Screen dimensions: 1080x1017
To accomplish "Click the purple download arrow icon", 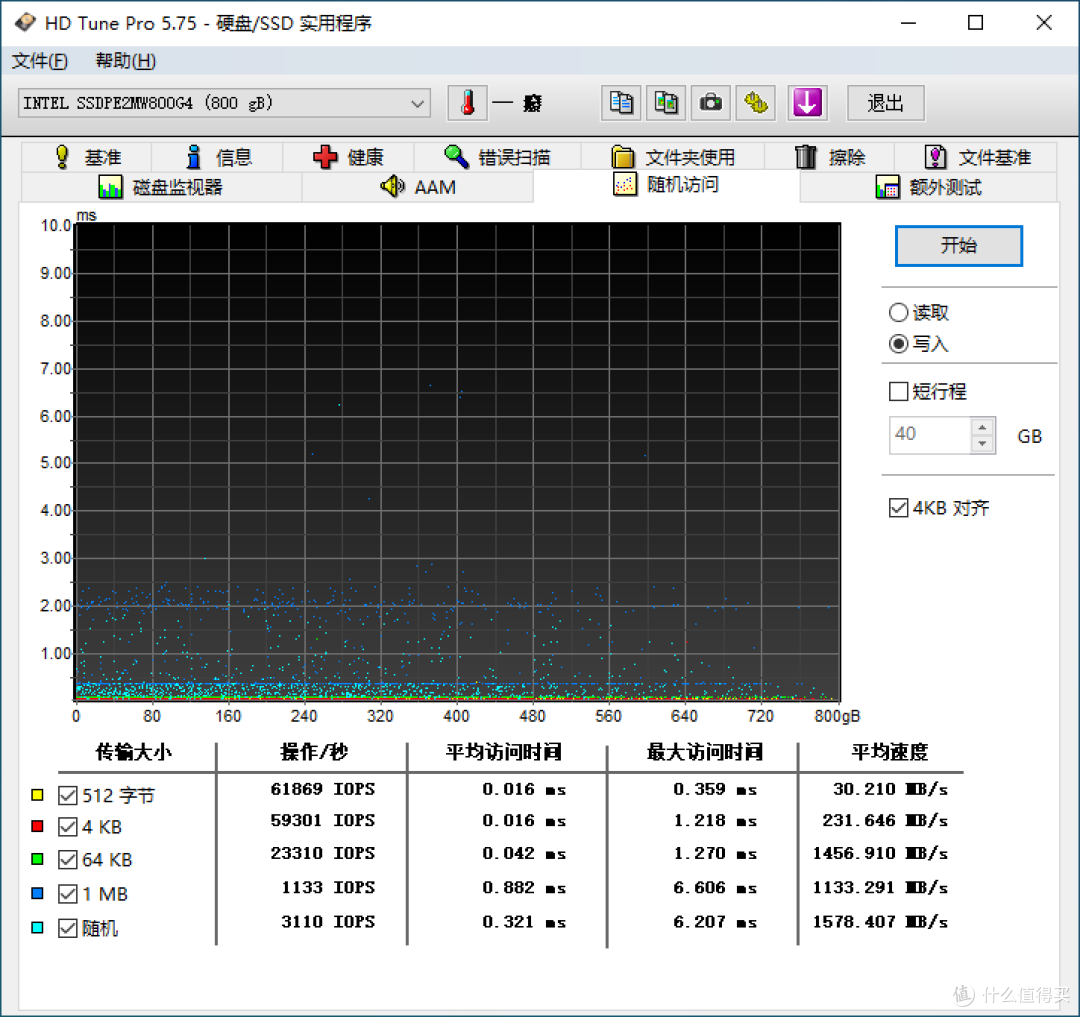I will click(807, 102).
